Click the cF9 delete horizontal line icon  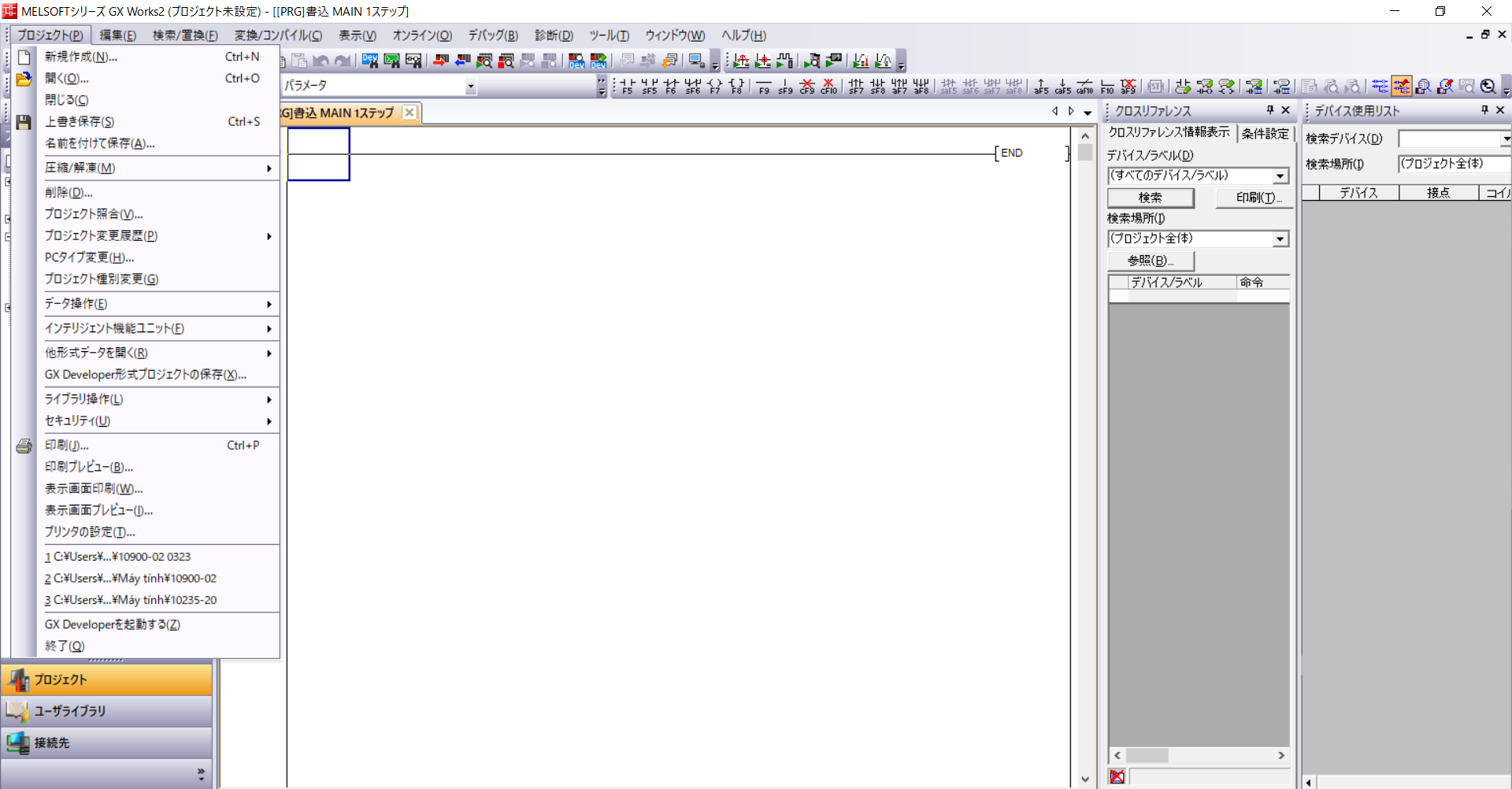tap(806, 86)
